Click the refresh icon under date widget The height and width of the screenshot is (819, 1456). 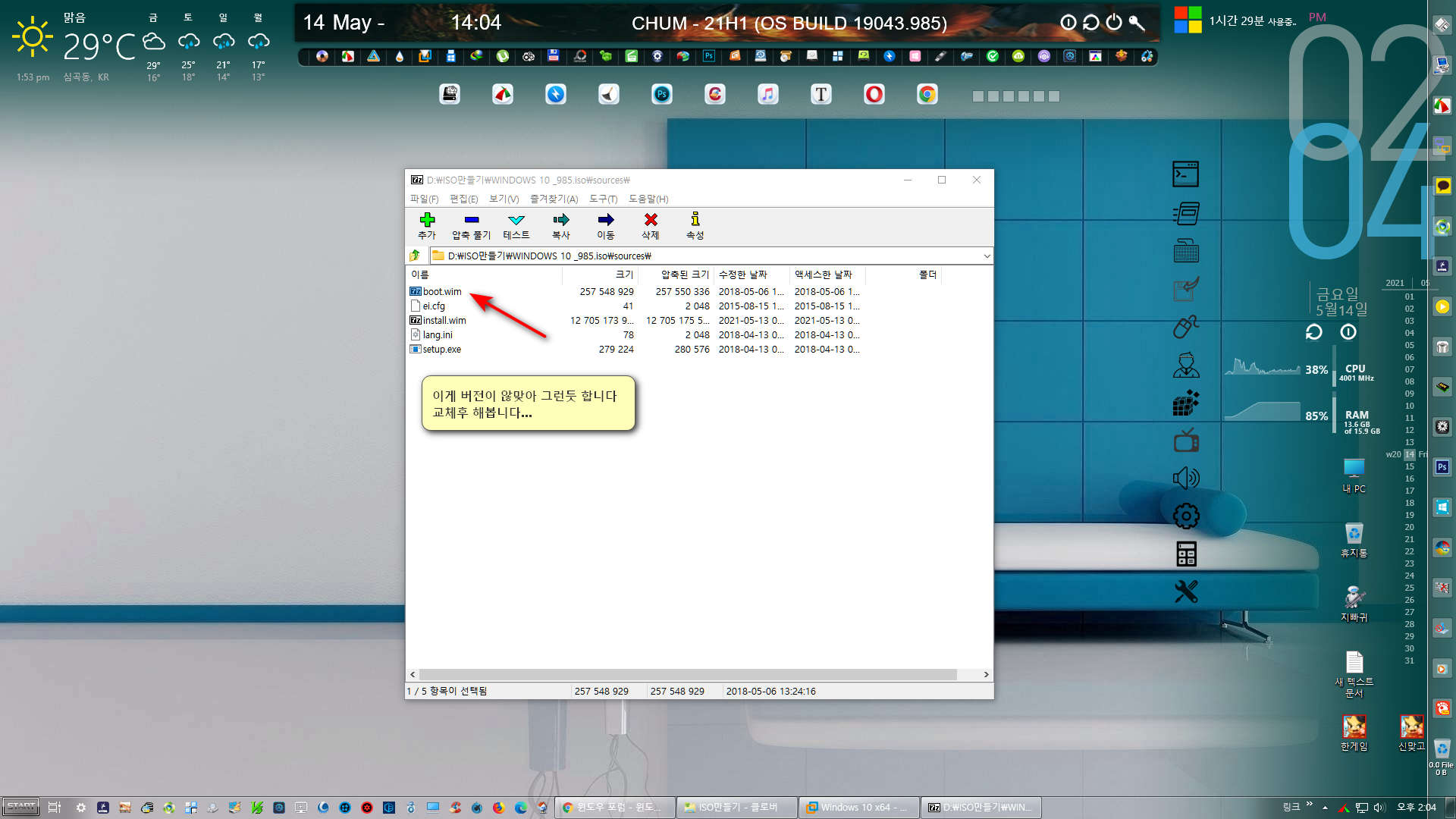point(1313,332)
